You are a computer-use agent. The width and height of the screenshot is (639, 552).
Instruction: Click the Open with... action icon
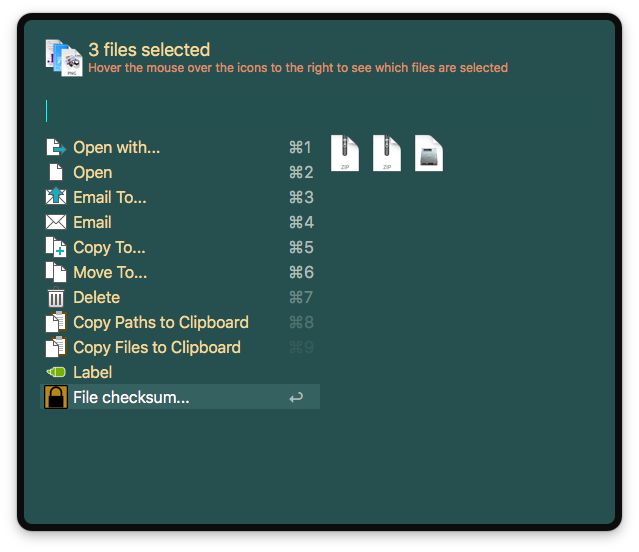coord(56,148)
